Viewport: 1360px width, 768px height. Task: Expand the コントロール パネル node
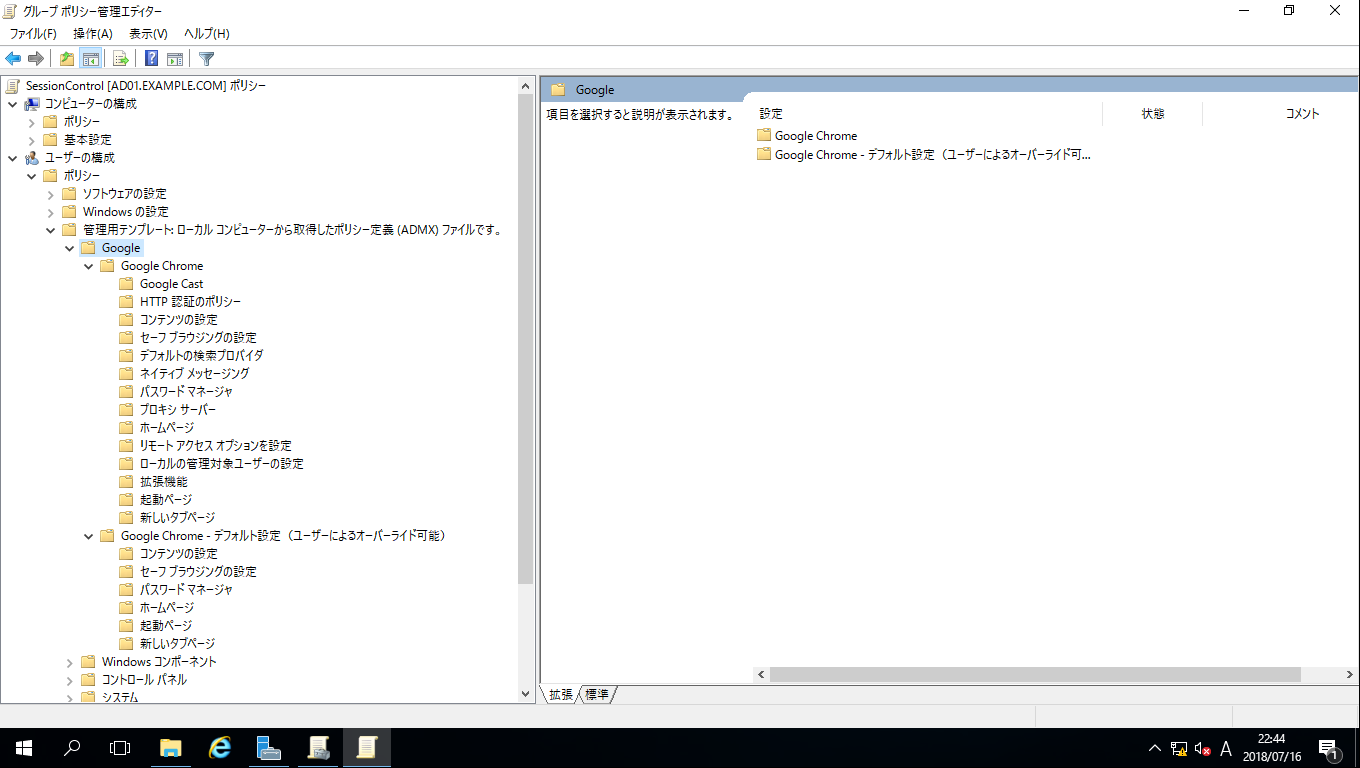(x=70, y=680)
